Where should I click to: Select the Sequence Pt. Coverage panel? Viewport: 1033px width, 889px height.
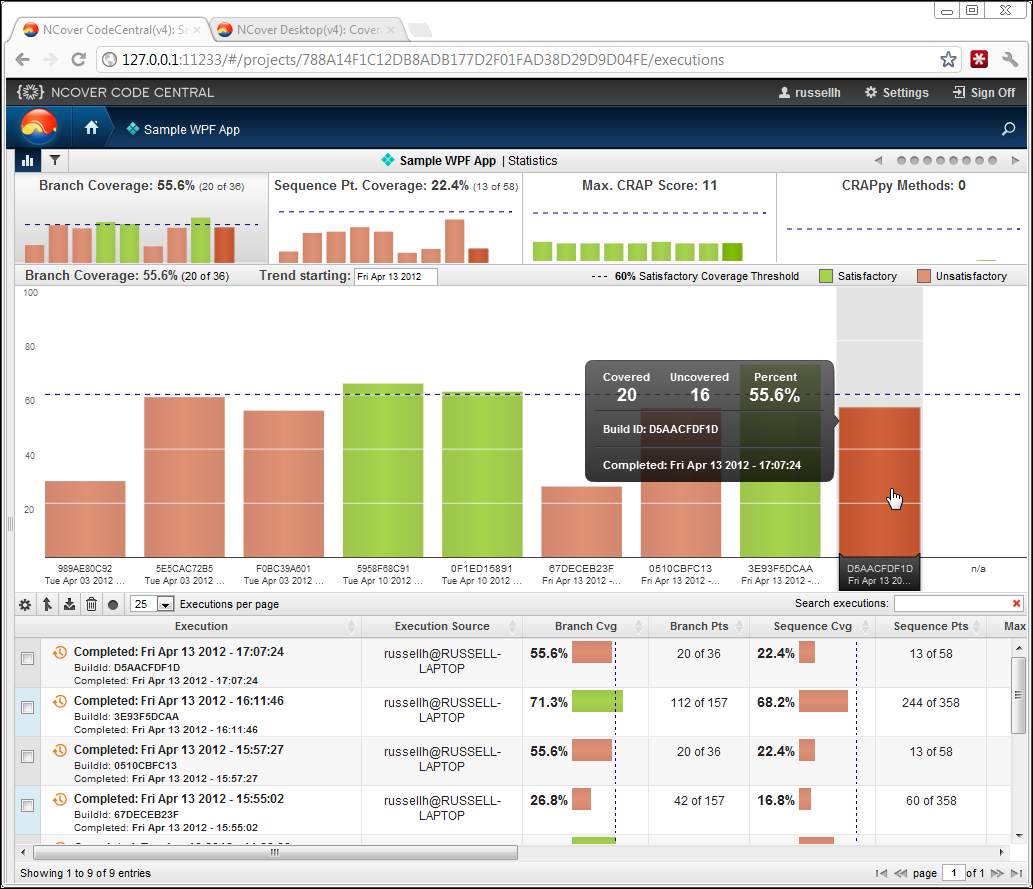396,219
